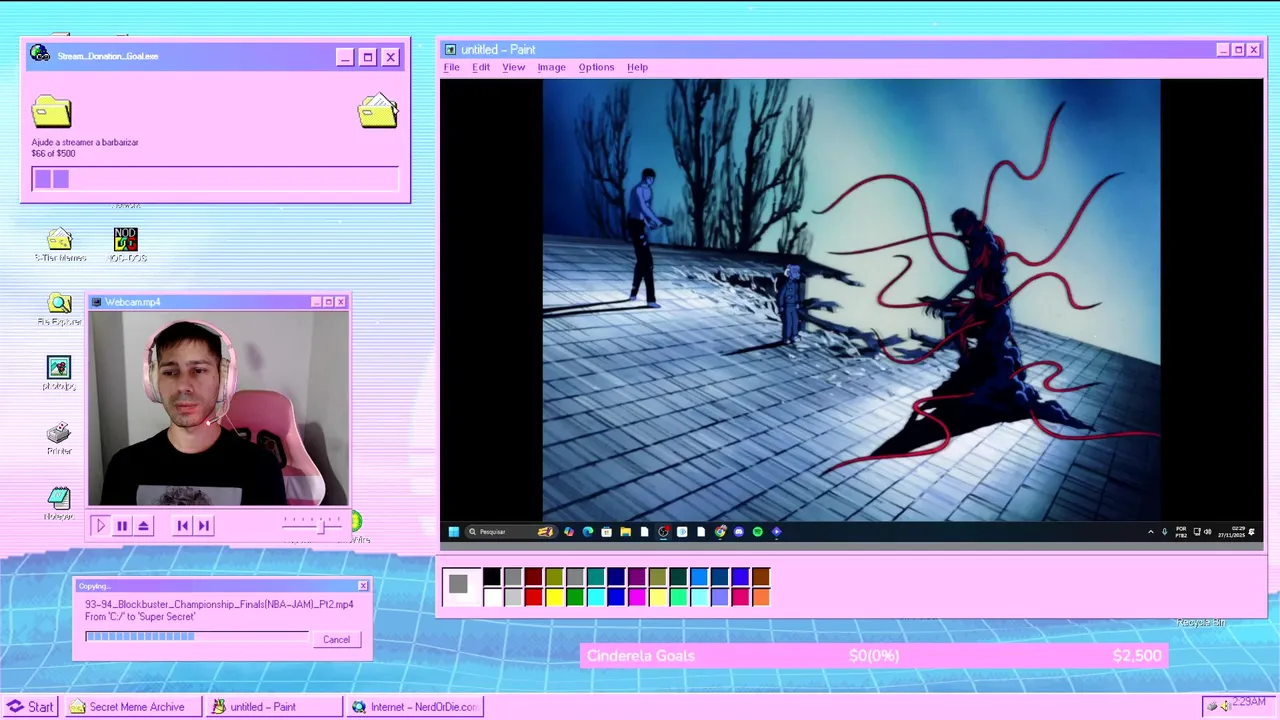Click the donation goal progress bar
Viewport: 1280px width, 720px height.
click(x=215, y=179)
